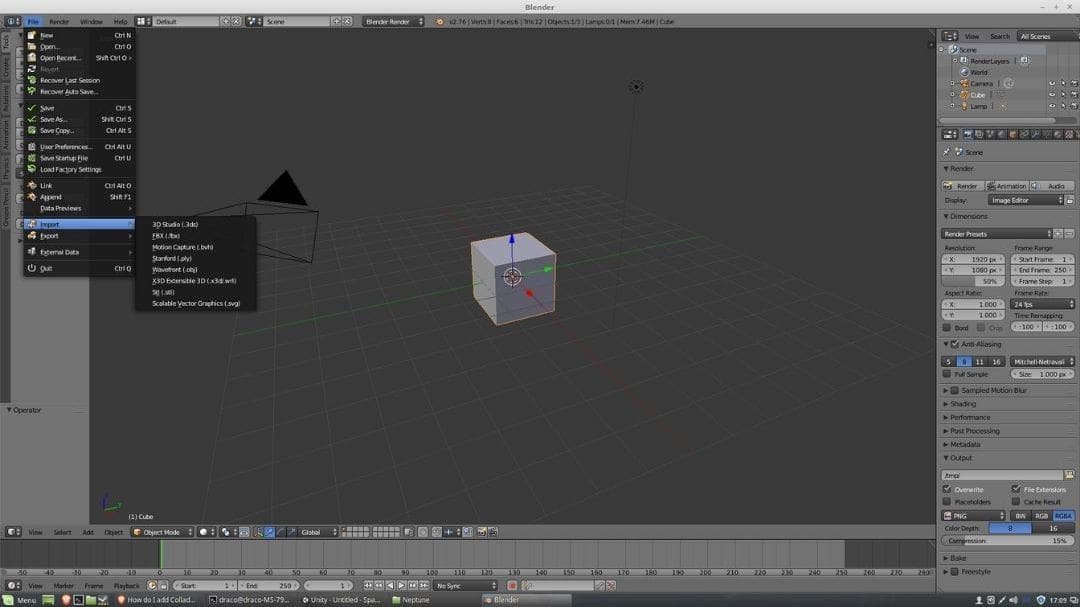Viewport: 1080px width, 607px height.
Task: Click the horizontal scrollbar in outliner
Action: tap(997, 121)
